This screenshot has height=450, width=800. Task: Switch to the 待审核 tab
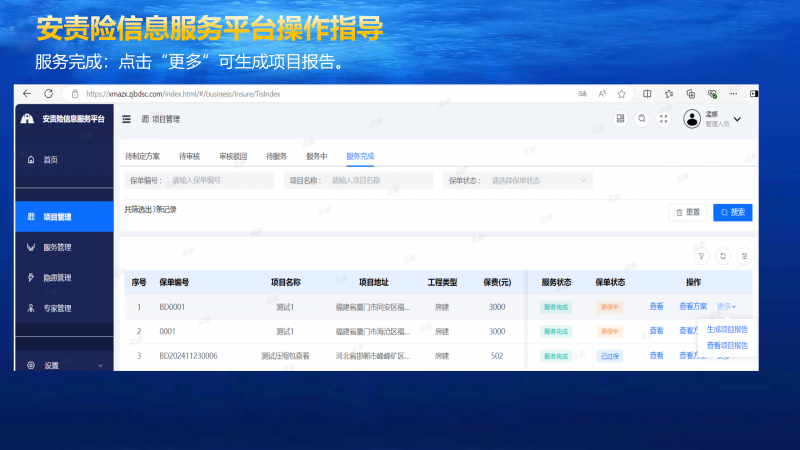pyautogui.click(x=189, y=156)
